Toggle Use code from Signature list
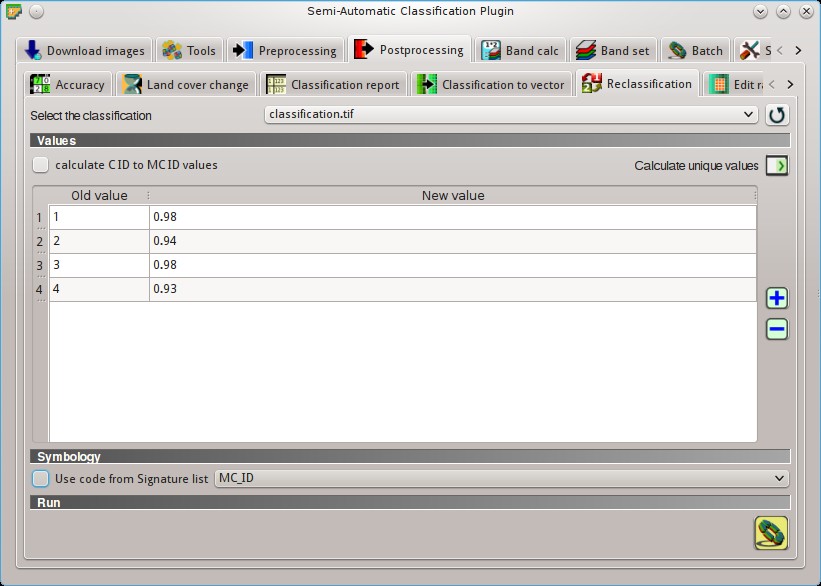The image size is (821, 586). tap(40, 479)
